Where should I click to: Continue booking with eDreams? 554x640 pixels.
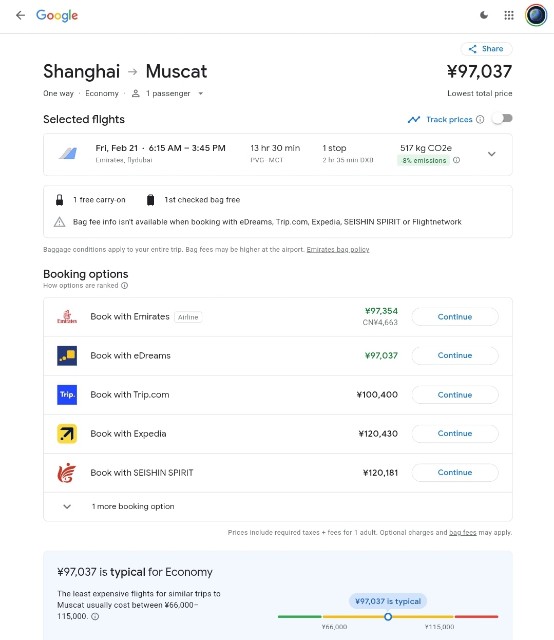pyautogui.click(x=455, y=356)
